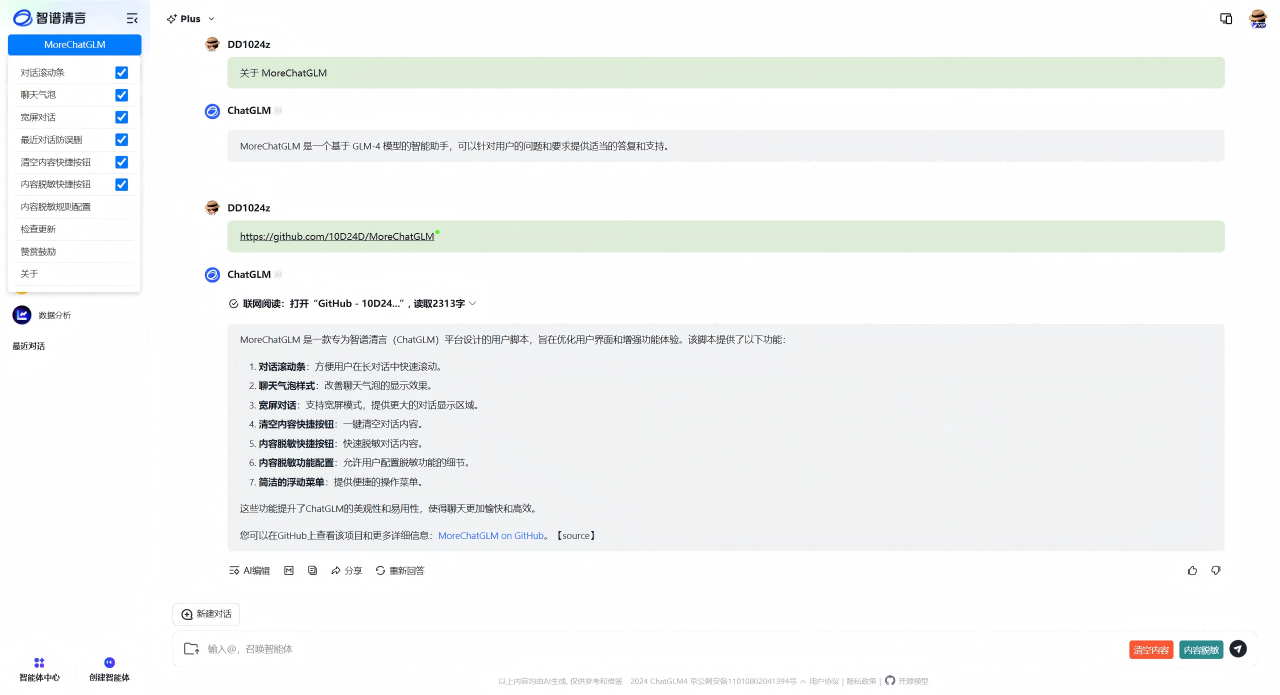Collapse the sidebar with the menu icon
Image resolution: width=1280 pixels, height=695 pixels.
pos(132,18)
